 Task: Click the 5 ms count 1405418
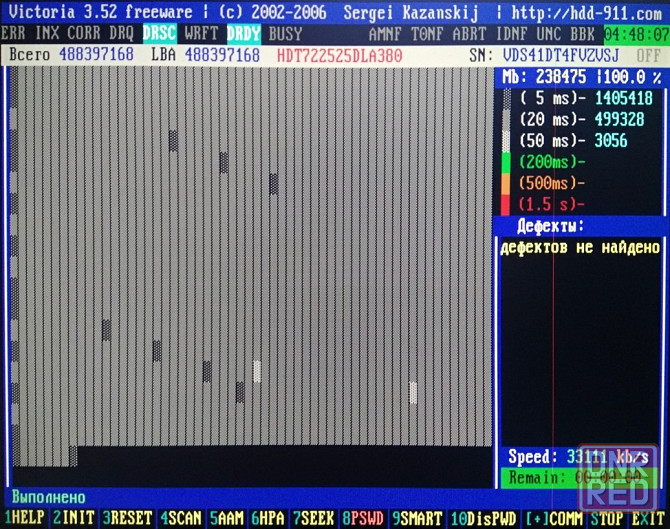click(x=624, y=98)
